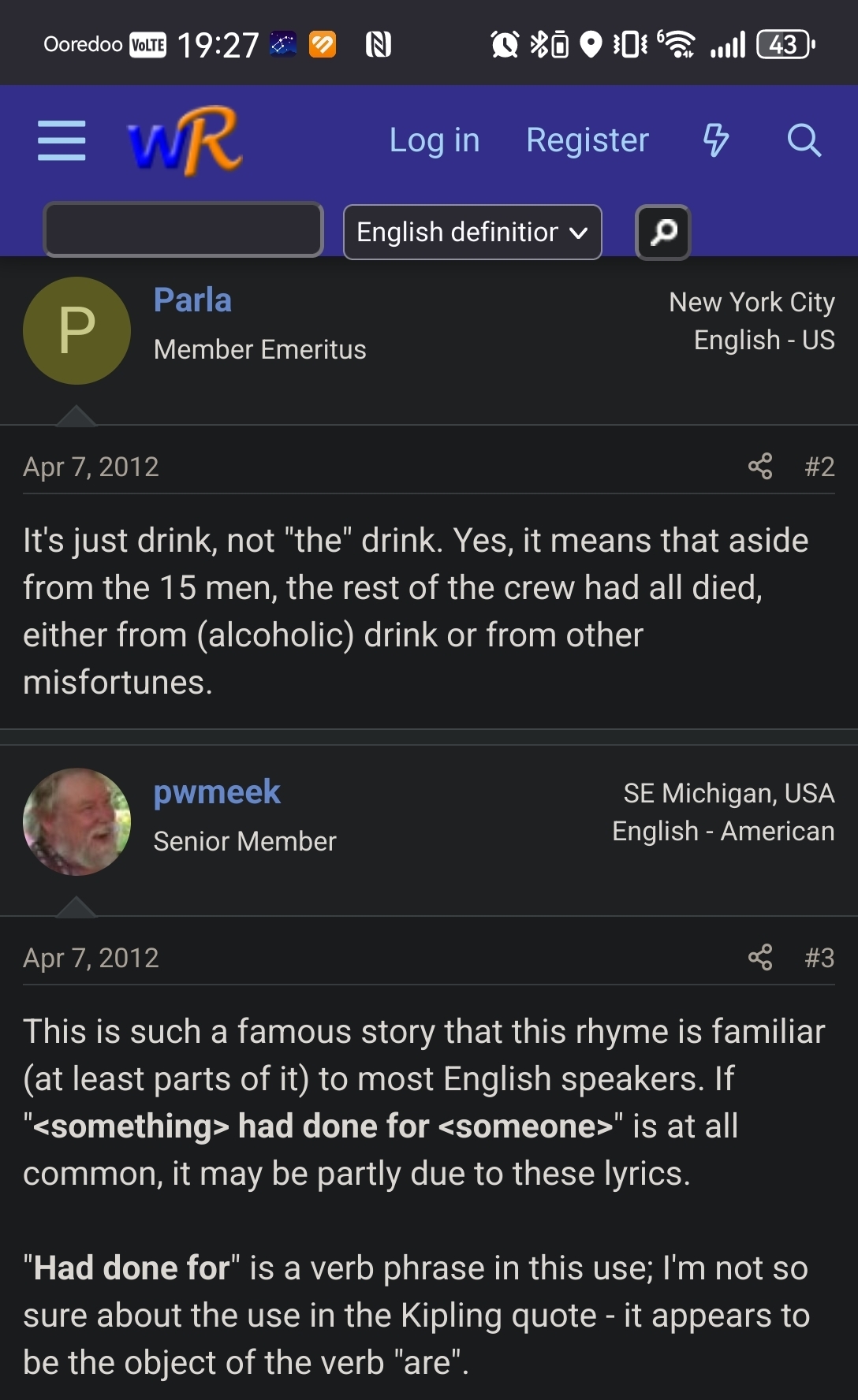858x1400 pixels.
Task: Open the What's new lightning icon
Action: 715,140
